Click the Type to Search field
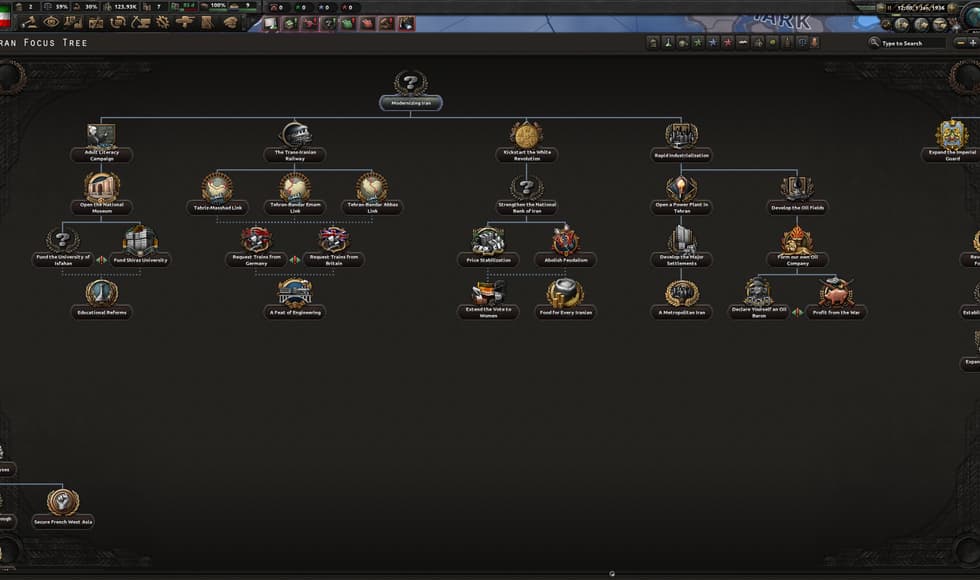The height and width of the screenshot is (580, 980). 912,43
